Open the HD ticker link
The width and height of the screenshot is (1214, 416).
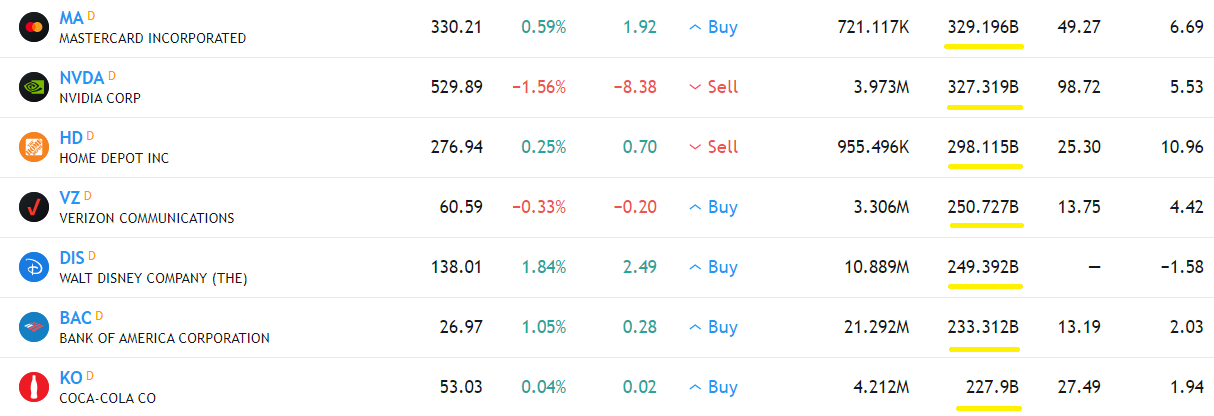click(x=71, y=138)
